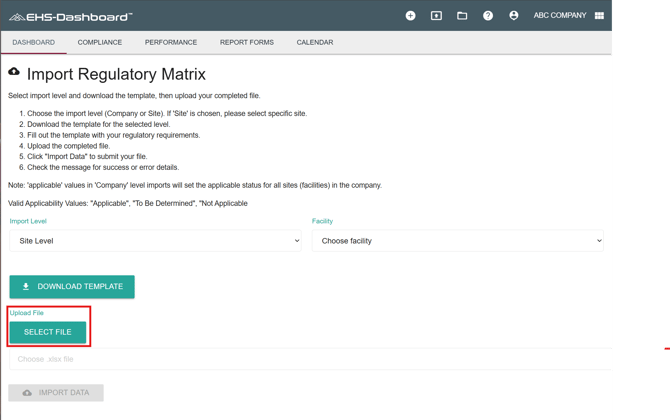Click the upload box icon in header
Image resolution: width=670 pixels, height=420 pixels.
coord(436,16)
